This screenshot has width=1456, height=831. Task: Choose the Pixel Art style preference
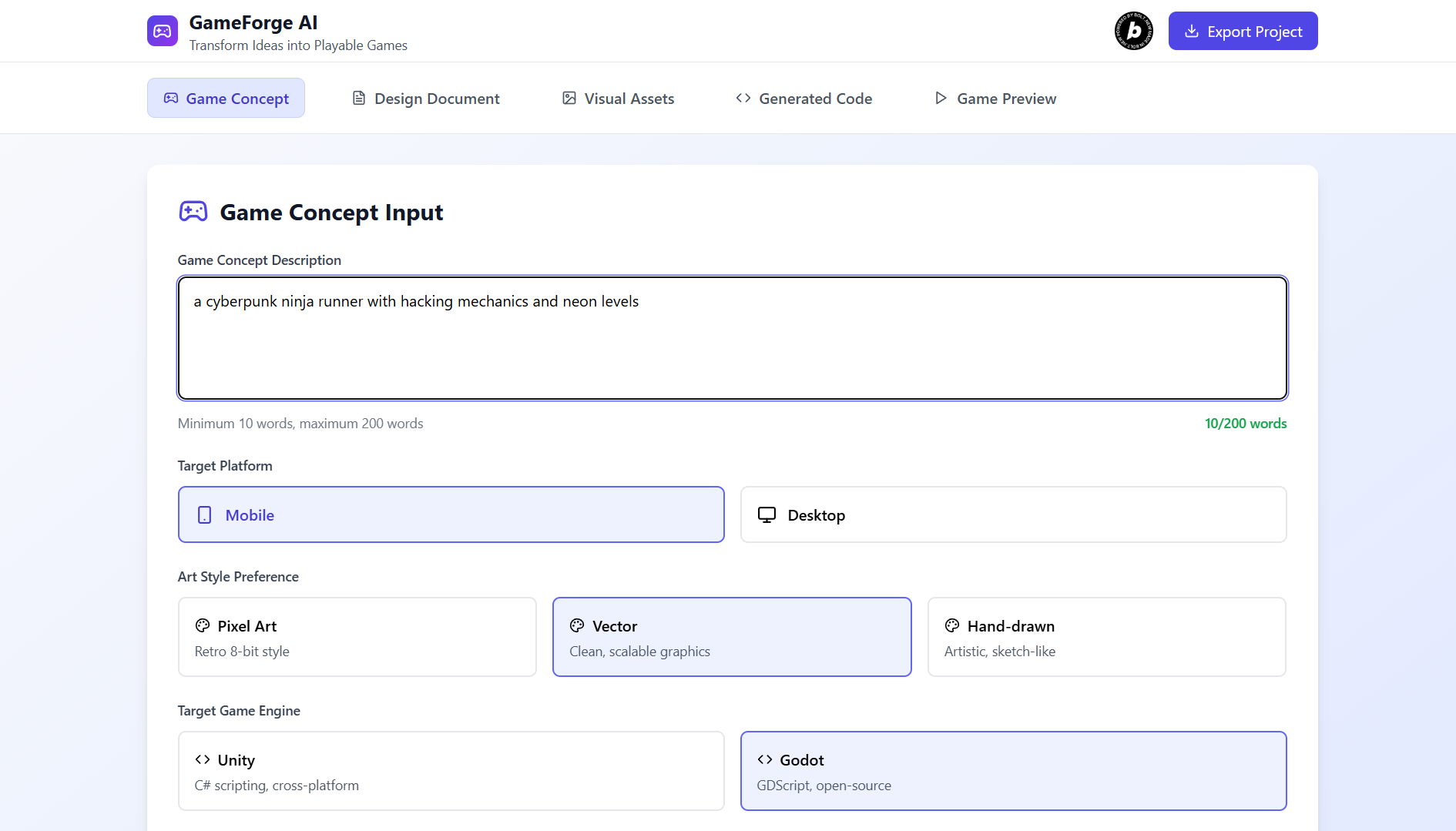(x=357, y=637)
